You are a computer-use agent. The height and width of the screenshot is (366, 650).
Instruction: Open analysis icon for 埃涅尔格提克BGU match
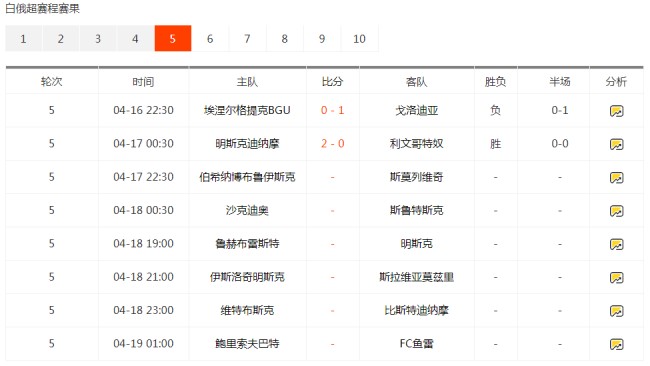coord(616,111)
